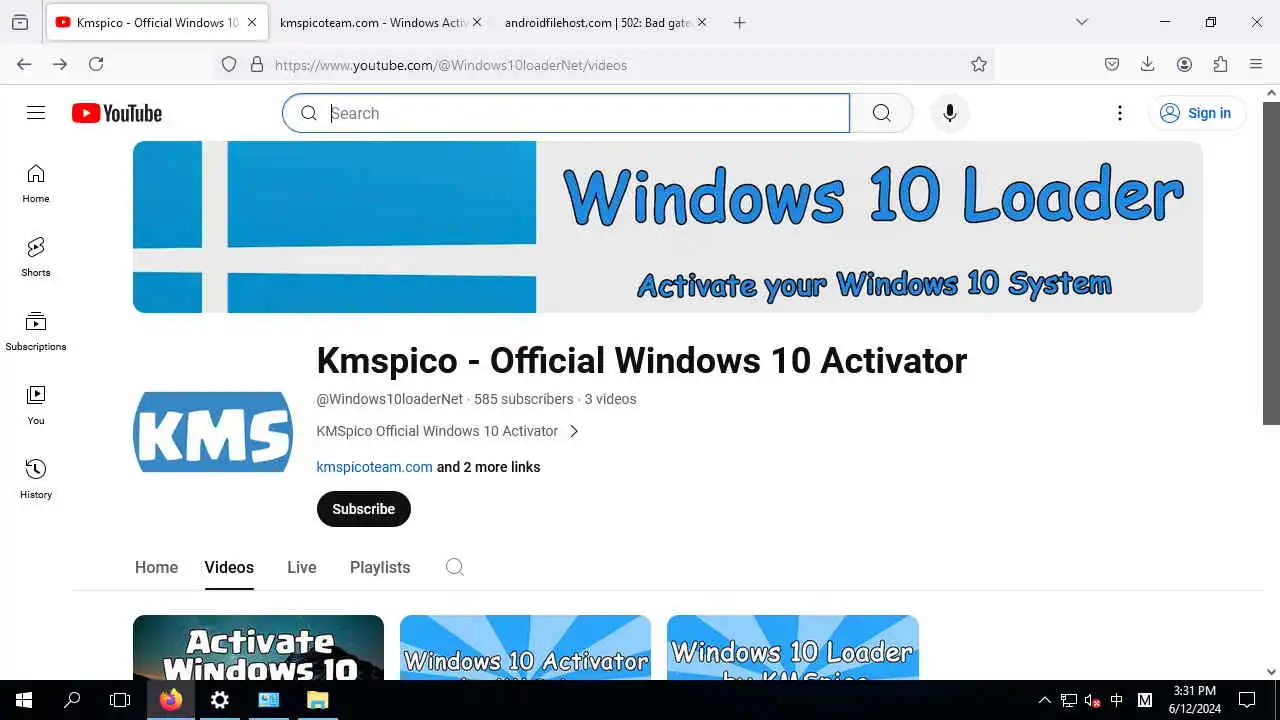Open the kmspicoteam.com channel link

(x=374, y=467)
